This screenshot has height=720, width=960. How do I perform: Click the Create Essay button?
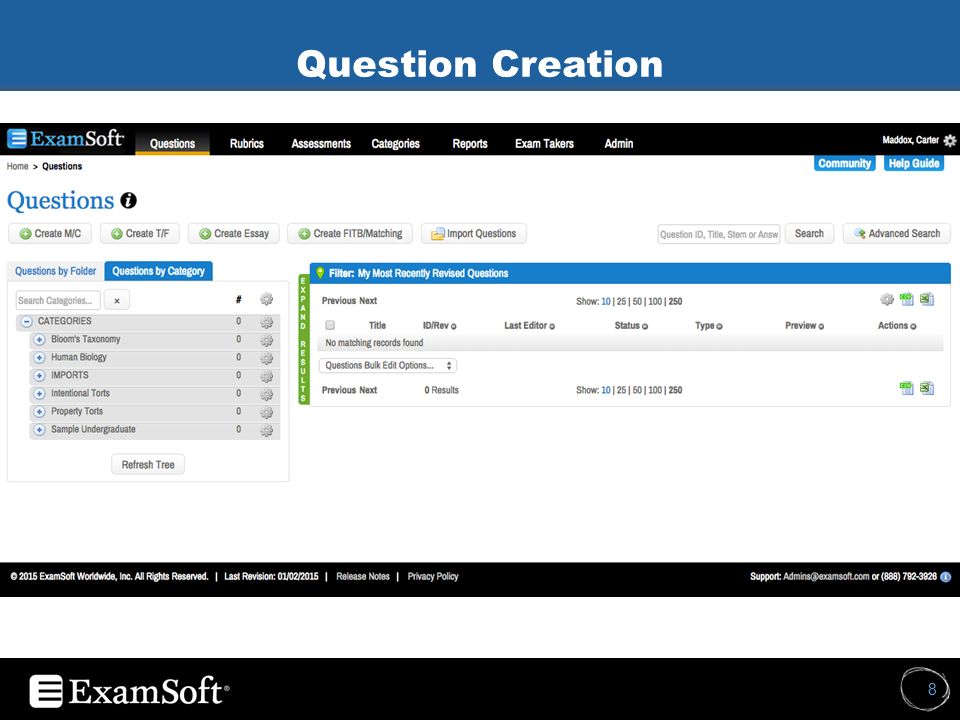click(234, 234)
